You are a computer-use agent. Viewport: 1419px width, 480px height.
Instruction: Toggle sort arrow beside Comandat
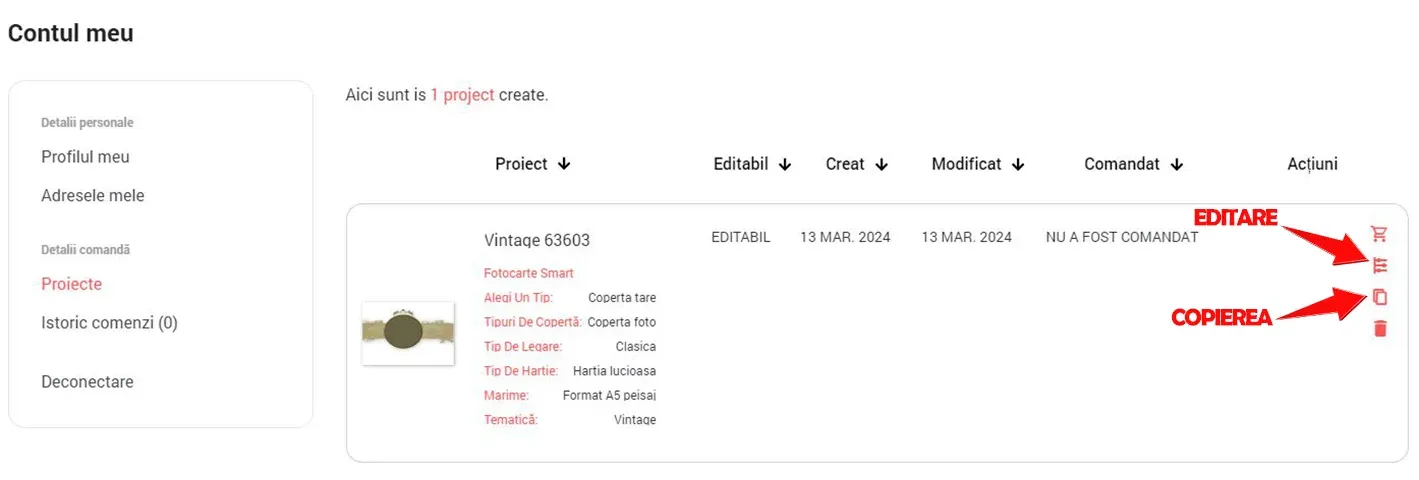[x=1177, y=165]
